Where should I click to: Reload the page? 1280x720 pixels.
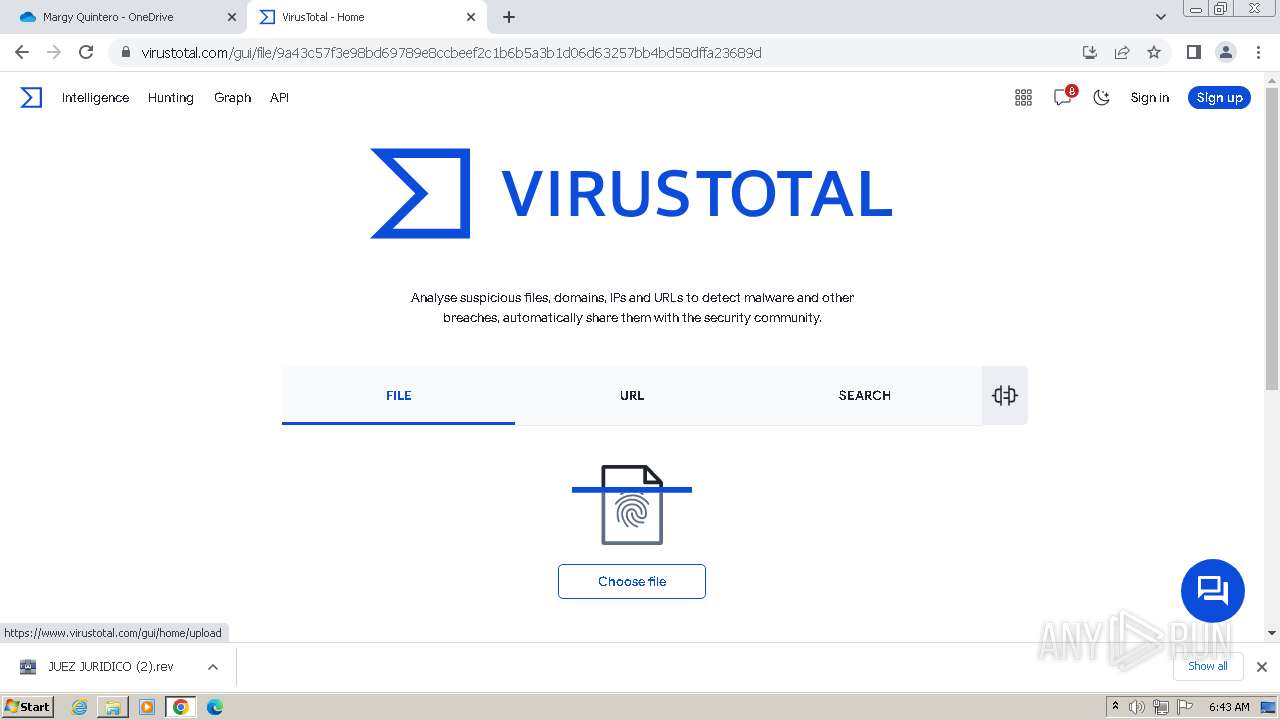86,52
